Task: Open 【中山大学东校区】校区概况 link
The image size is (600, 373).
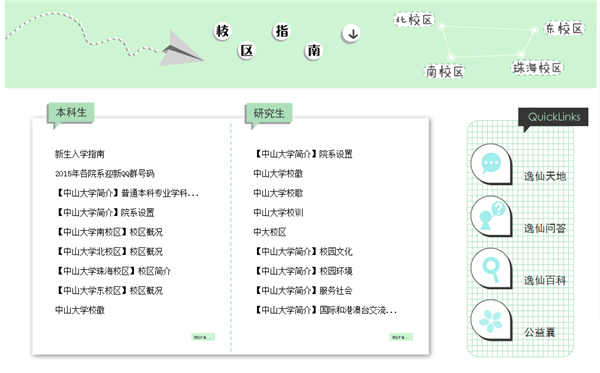Action: [x=109, y=291]
